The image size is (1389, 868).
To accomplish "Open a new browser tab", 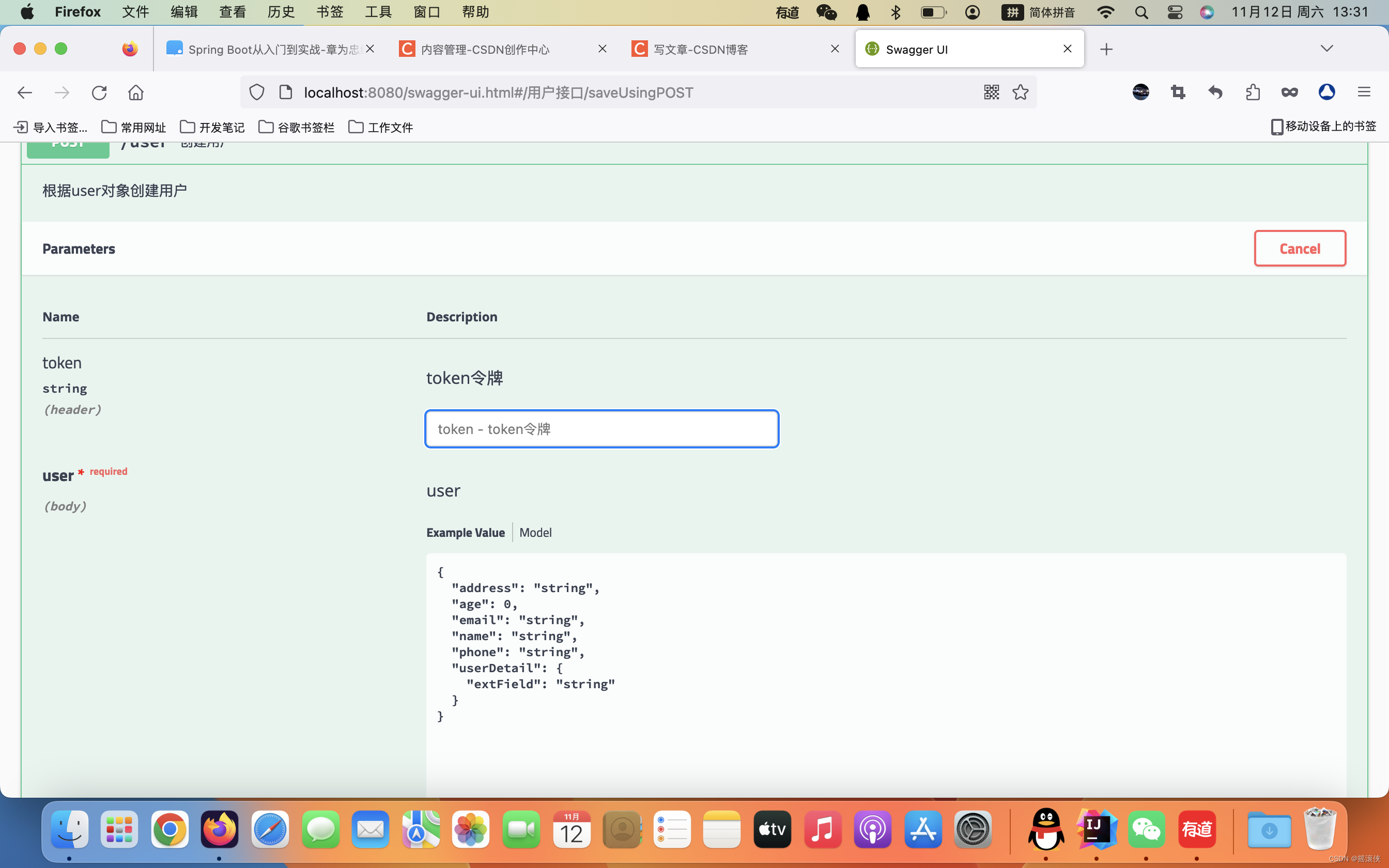I will pos(1106,50).
